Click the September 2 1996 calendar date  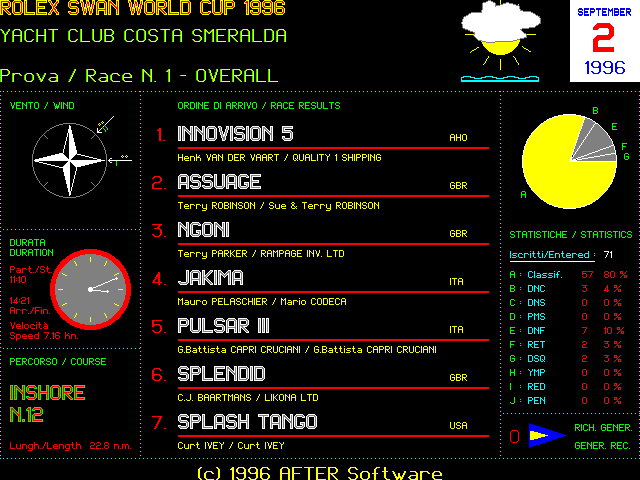coord(604,41)
